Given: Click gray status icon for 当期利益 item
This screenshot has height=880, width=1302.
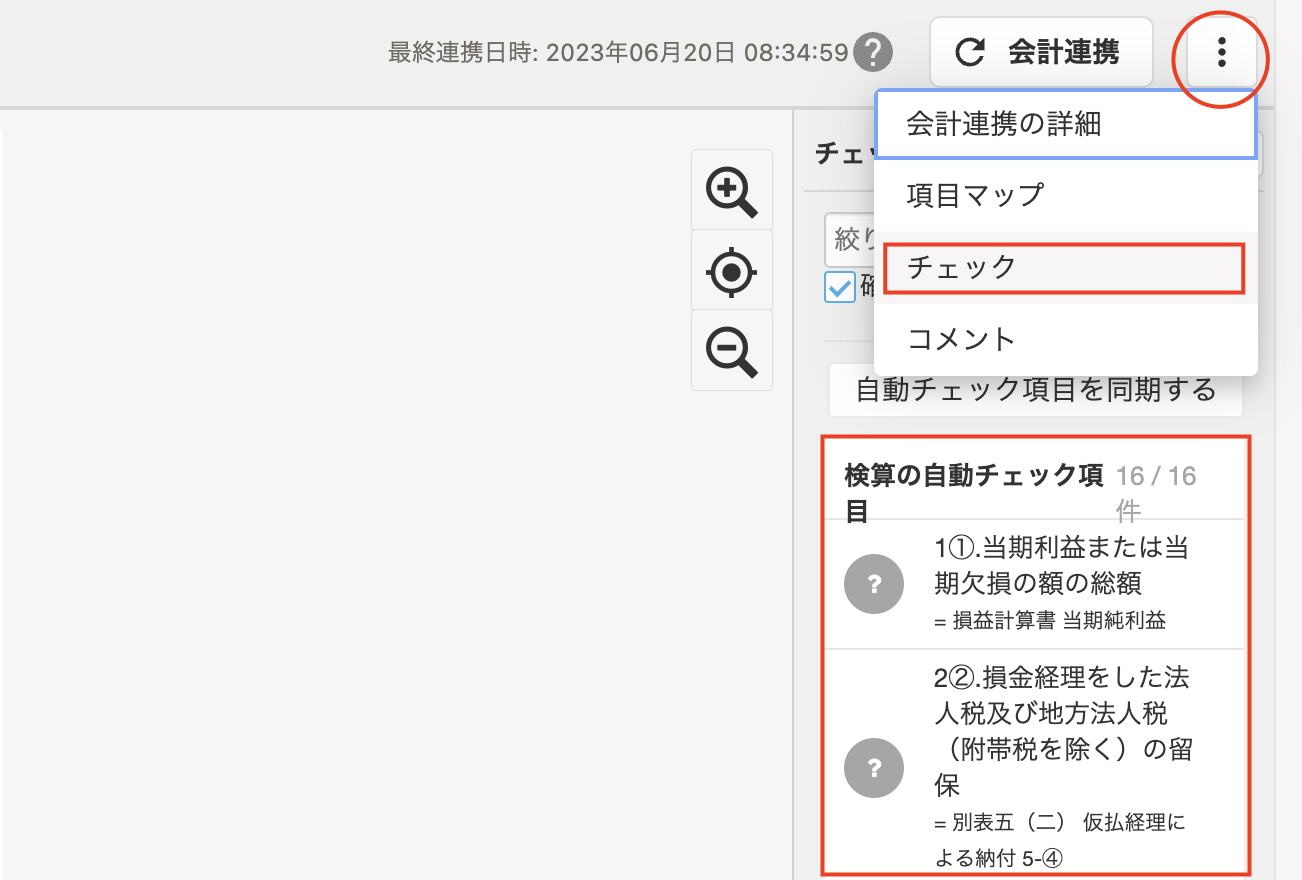Looking at the screenshot, I should pos(874,584).
